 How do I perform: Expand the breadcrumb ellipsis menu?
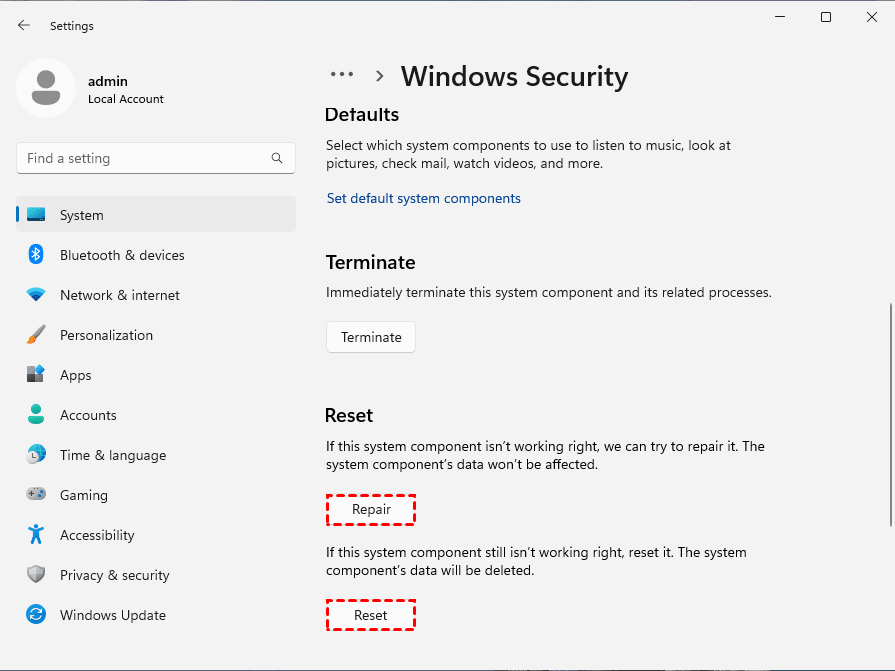[342, 75]
